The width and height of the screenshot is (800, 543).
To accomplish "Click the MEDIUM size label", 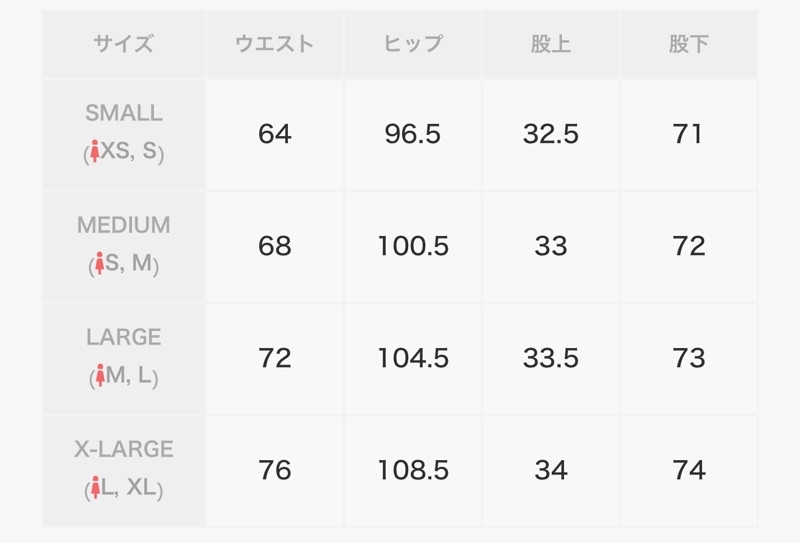I will 124,225.
